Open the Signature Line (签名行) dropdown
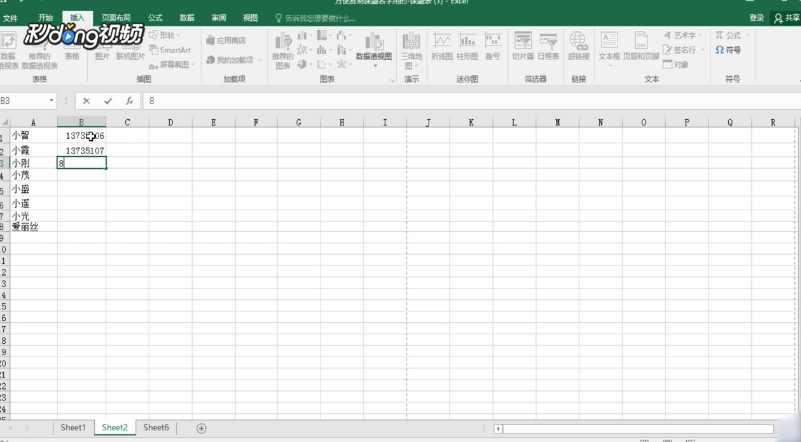The height and width of the screenshot is (442, 801). 684,50
